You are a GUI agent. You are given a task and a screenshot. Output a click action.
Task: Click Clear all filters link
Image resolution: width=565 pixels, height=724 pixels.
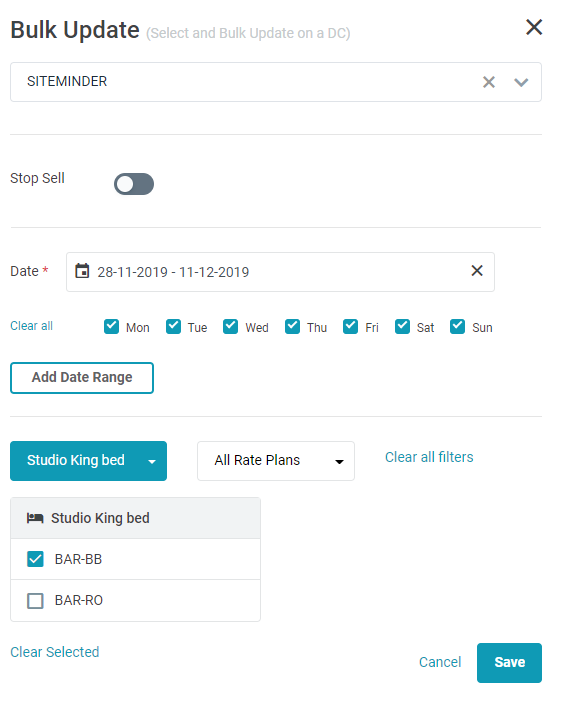tap(429, 457)
